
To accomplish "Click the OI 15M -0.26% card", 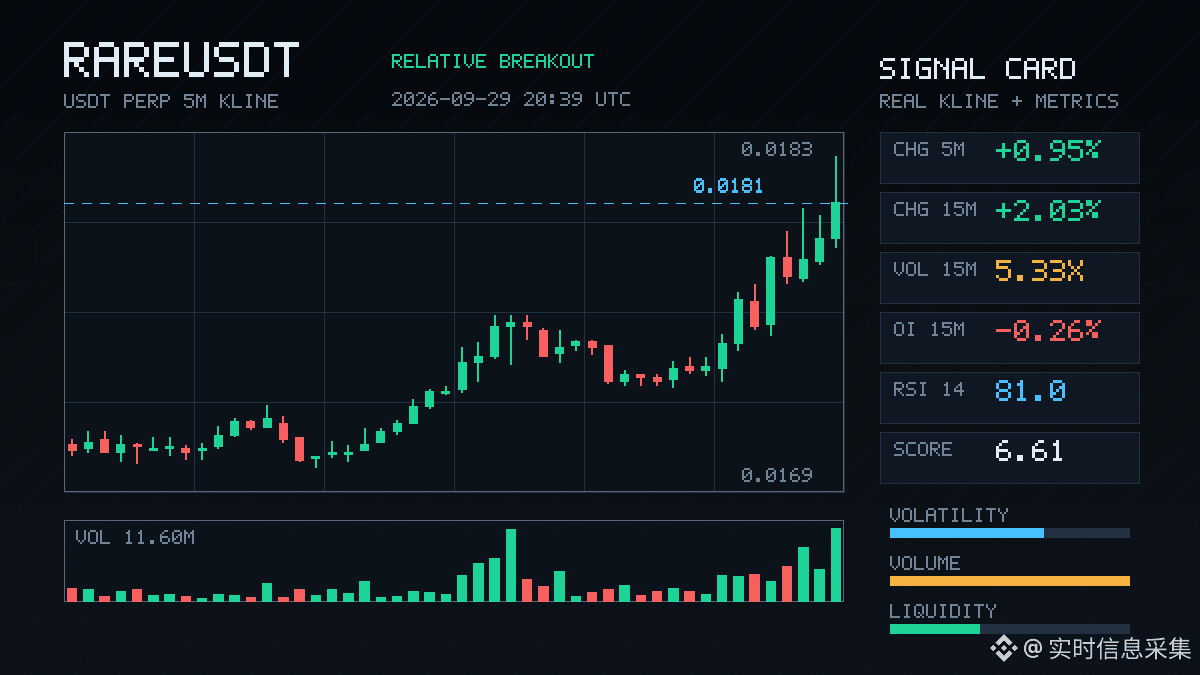I will click(1009, 337).
